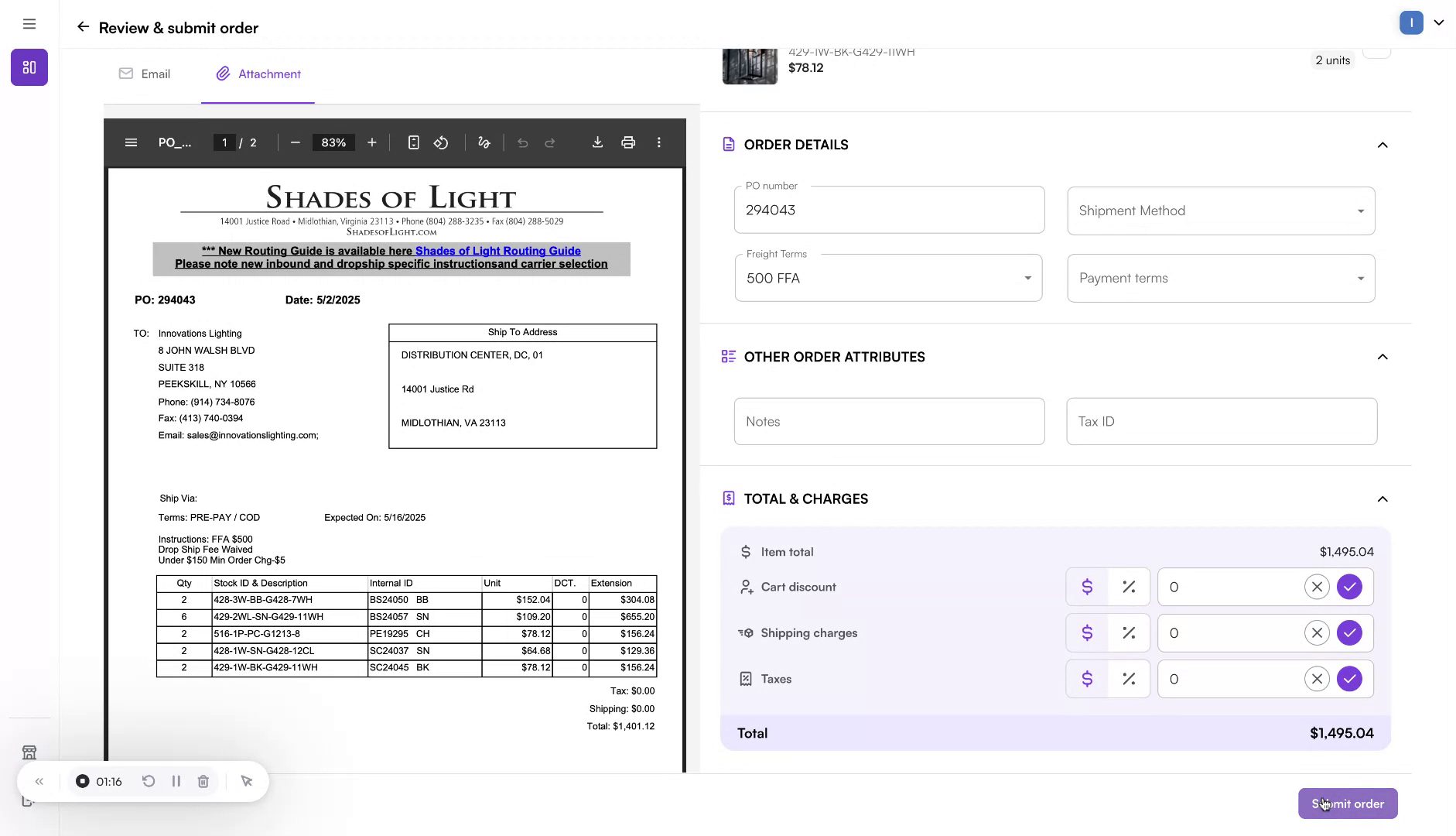The width and height of the screenshot is (1456, 836).
Task: Open the Shades of Light Routing Guide link
Action: 497,250
